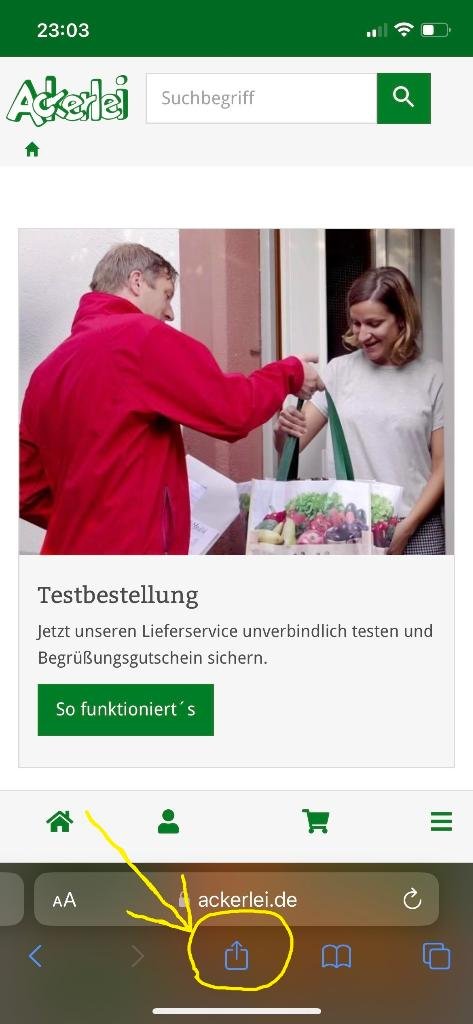Tap the home icon in bottom navigation
Image resolution: width=473 pixels, height=1024 pixels.
tap(59, 821)
